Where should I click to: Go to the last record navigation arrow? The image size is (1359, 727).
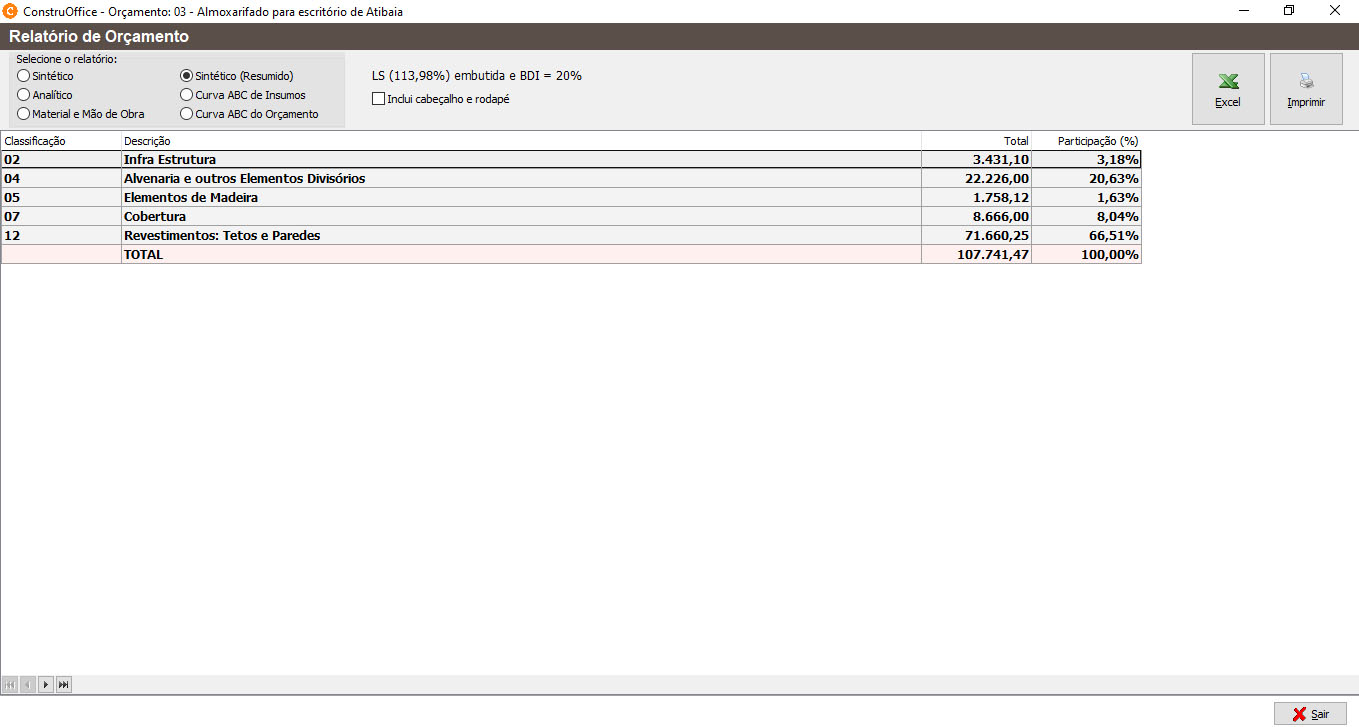tap(64, 685)
